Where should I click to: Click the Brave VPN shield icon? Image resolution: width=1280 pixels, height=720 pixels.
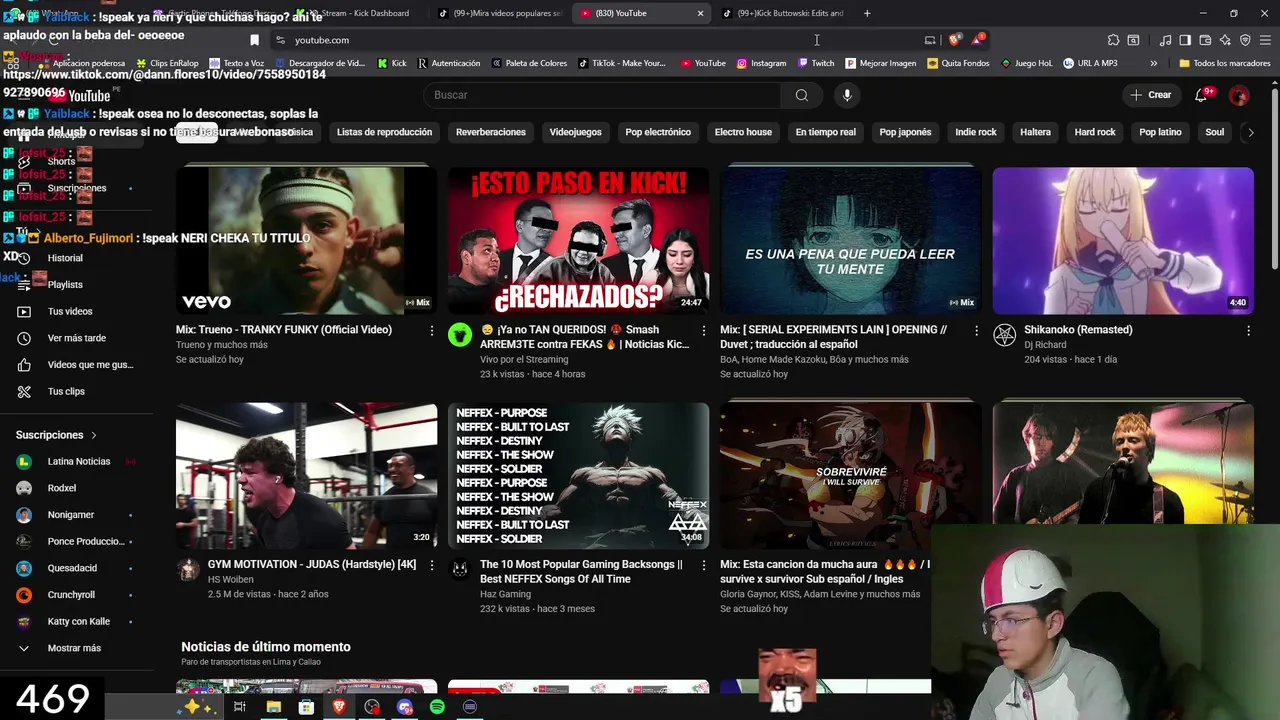click(1245, 40)
